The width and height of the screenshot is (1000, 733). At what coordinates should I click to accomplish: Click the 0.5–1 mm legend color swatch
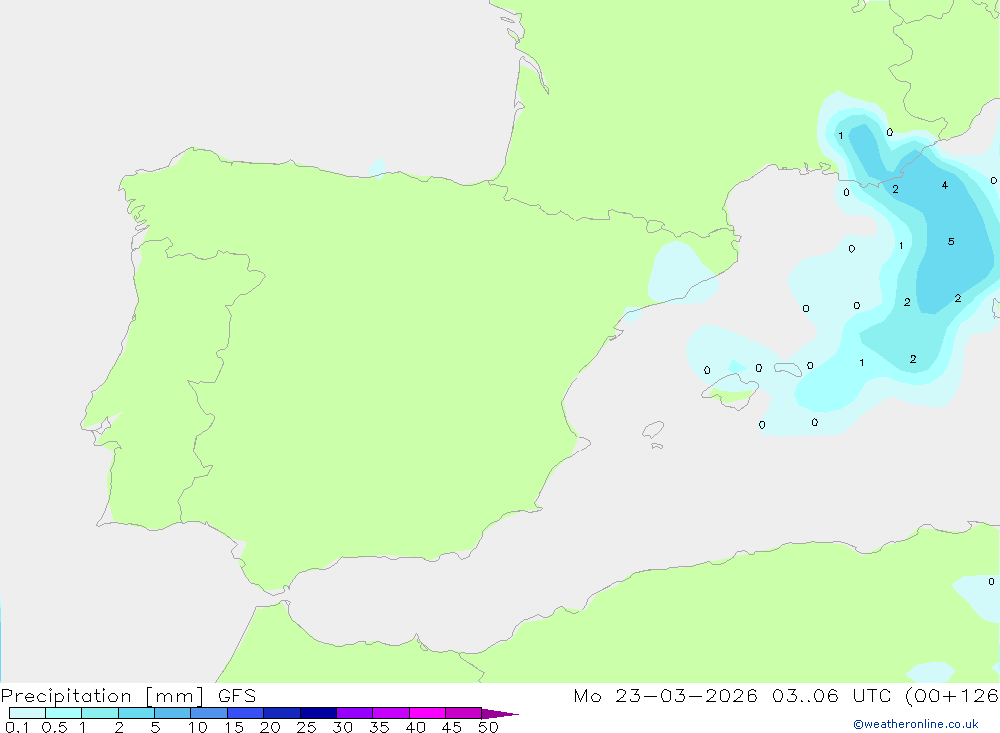pos(63,713)
